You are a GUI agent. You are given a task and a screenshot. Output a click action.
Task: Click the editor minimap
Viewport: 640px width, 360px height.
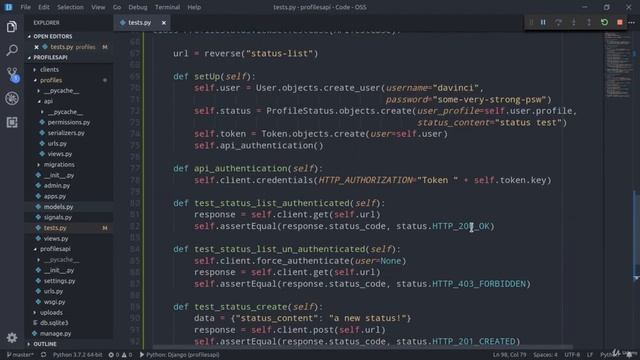tap(618, 65)
